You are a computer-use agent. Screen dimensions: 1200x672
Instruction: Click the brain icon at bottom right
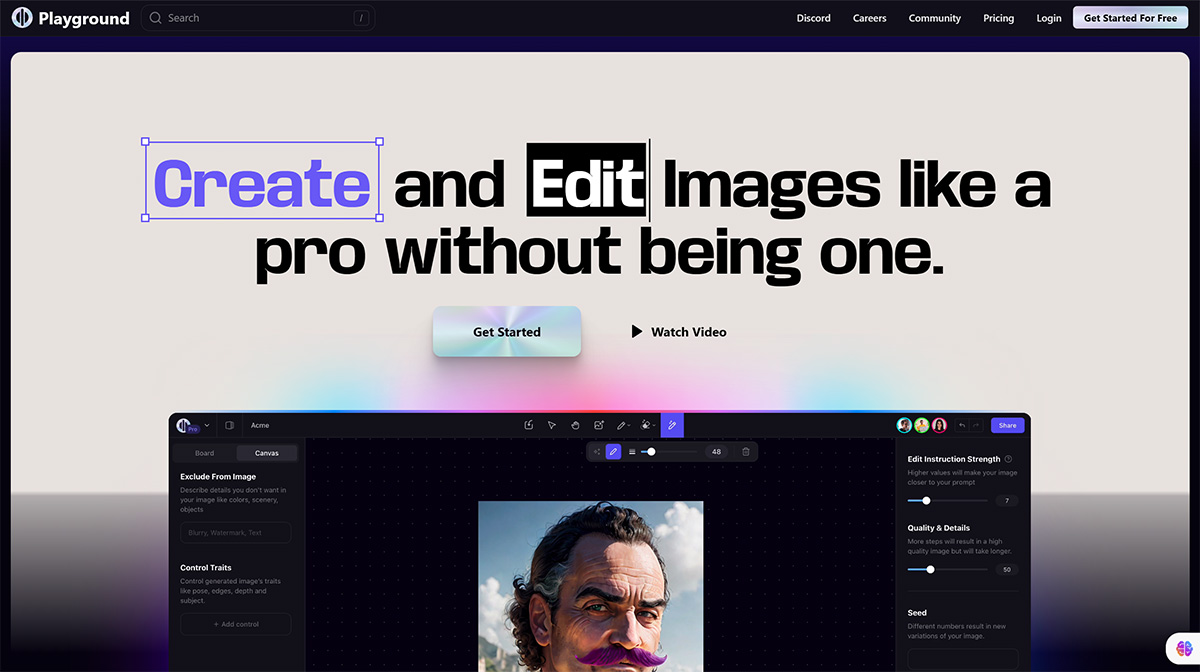1181,648
